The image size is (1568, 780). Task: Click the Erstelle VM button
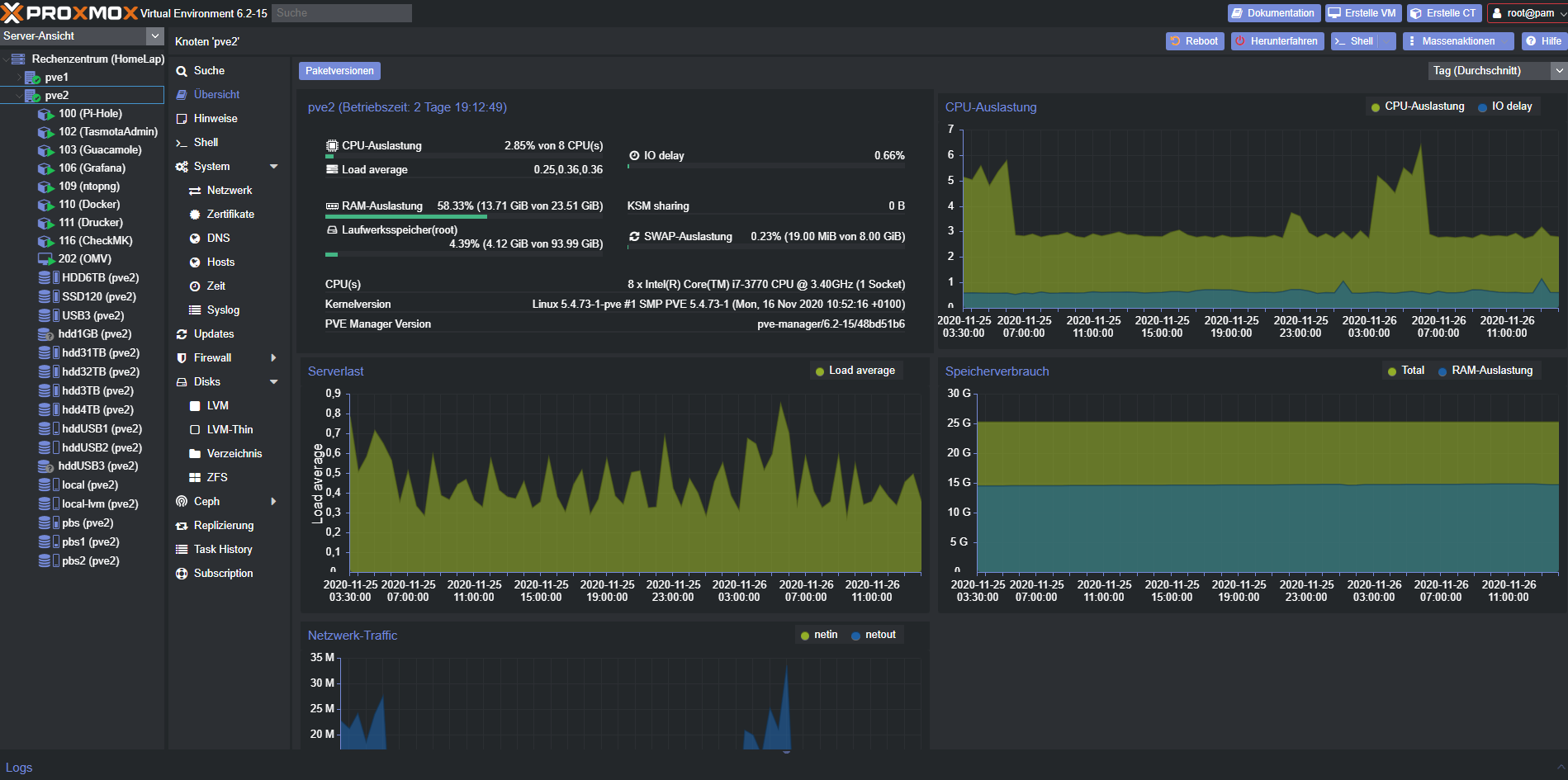1363,13
